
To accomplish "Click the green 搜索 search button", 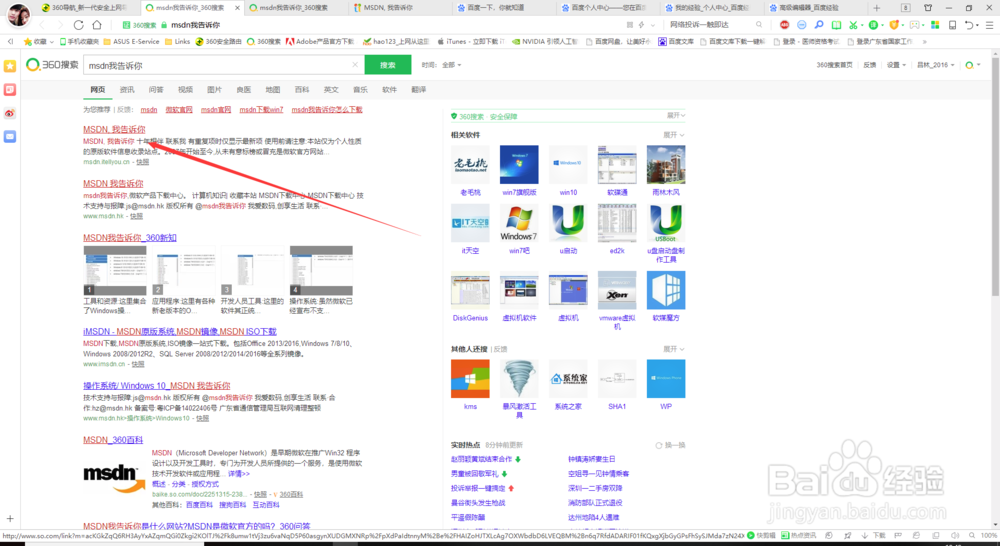I will tap(388, 65).
